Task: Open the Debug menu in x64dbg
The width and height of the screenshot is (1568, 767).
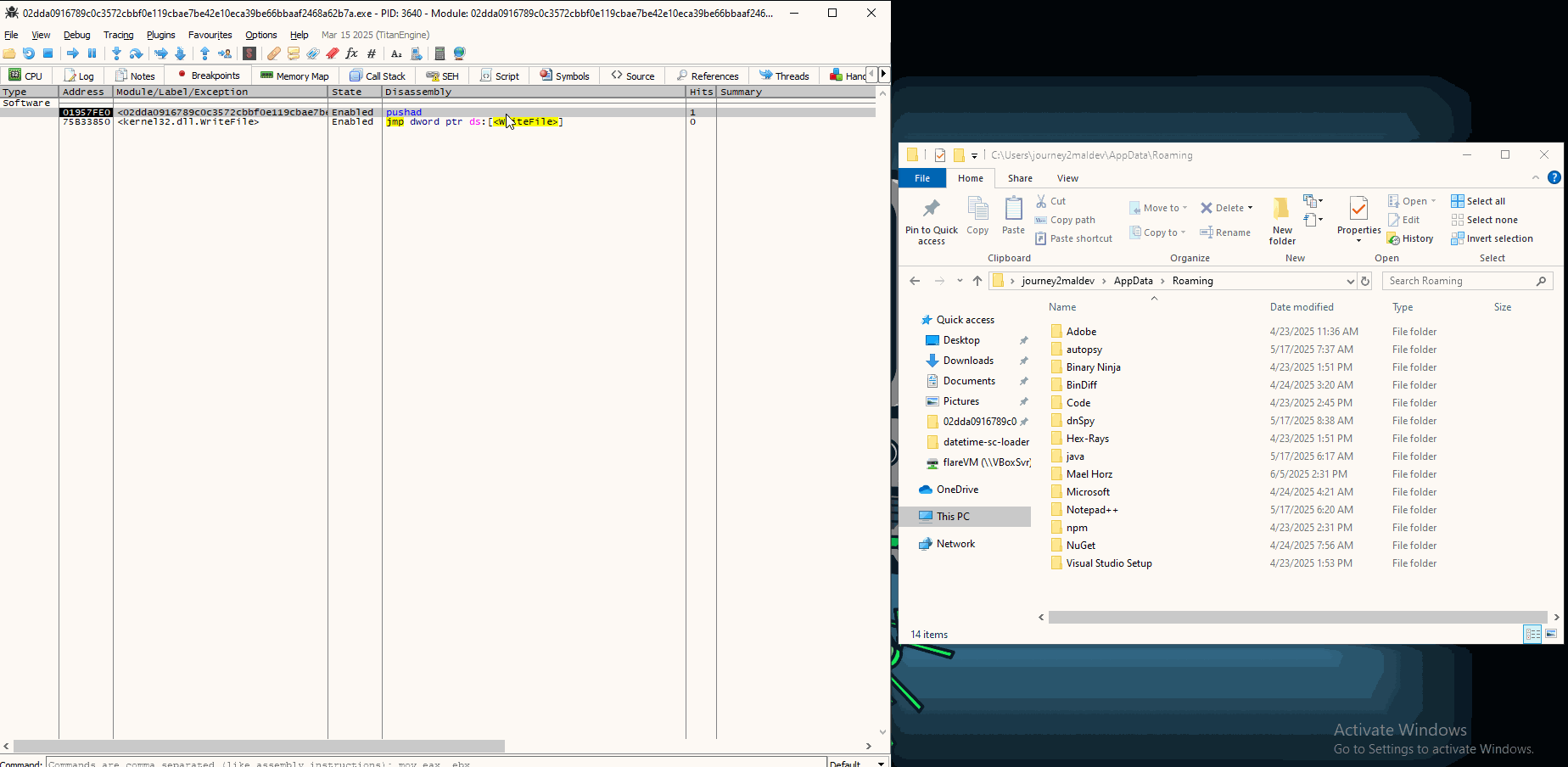Action: point(76,35)
